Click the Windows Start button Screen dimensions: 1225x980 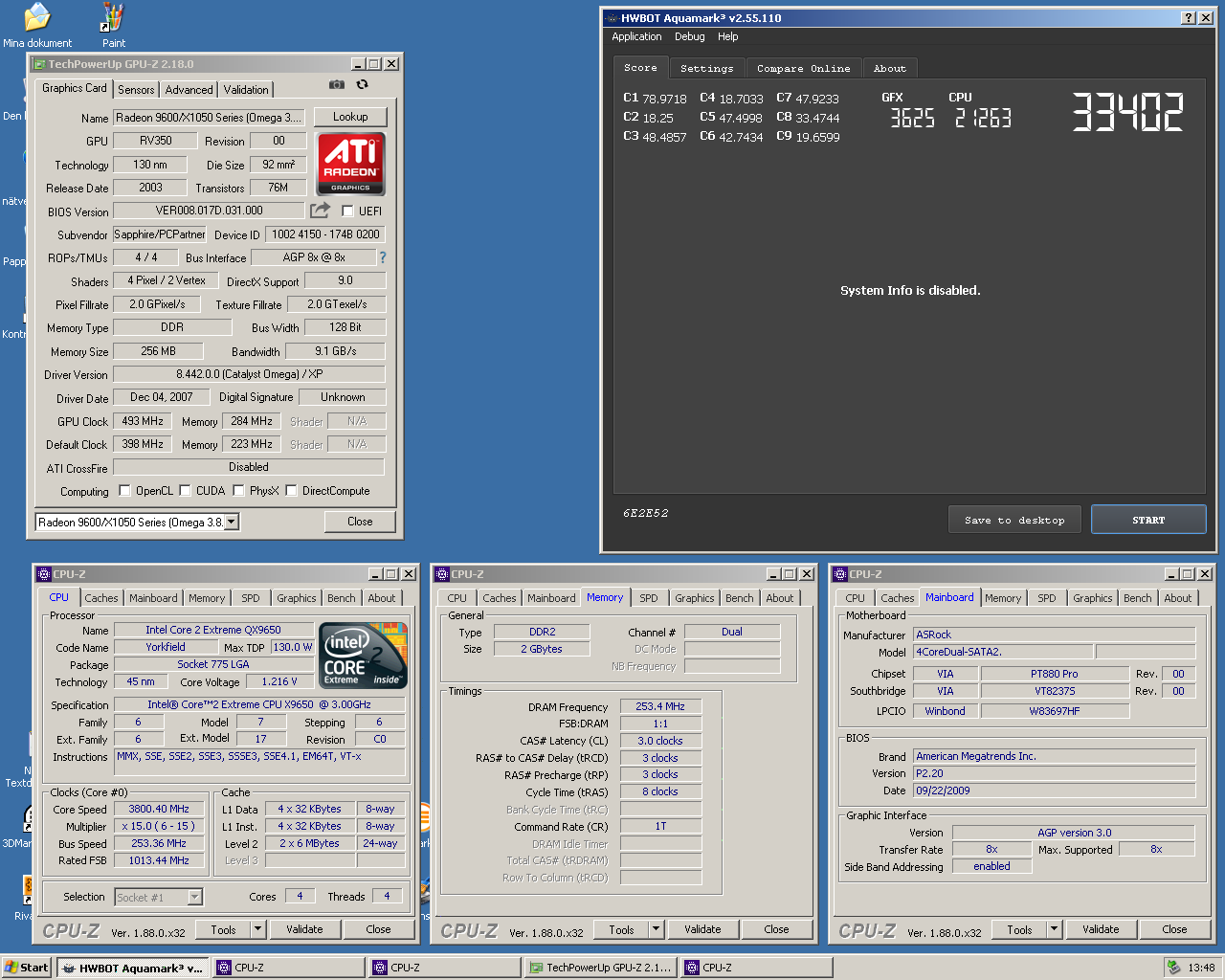point(27,968)
